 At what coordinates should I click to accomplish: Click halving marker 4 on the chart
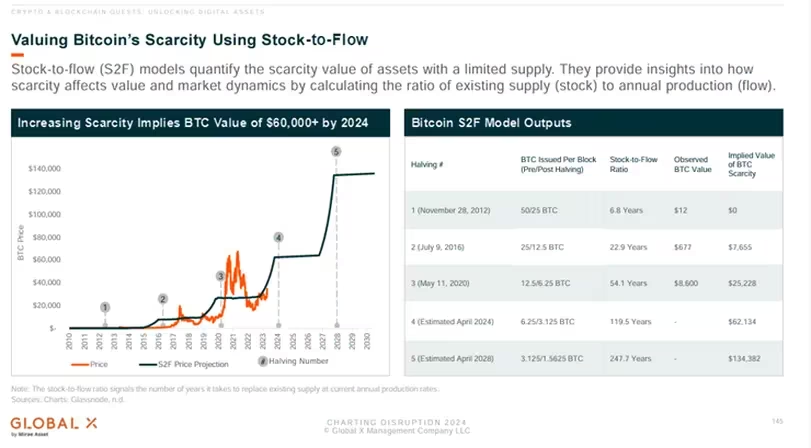[278, 237]
